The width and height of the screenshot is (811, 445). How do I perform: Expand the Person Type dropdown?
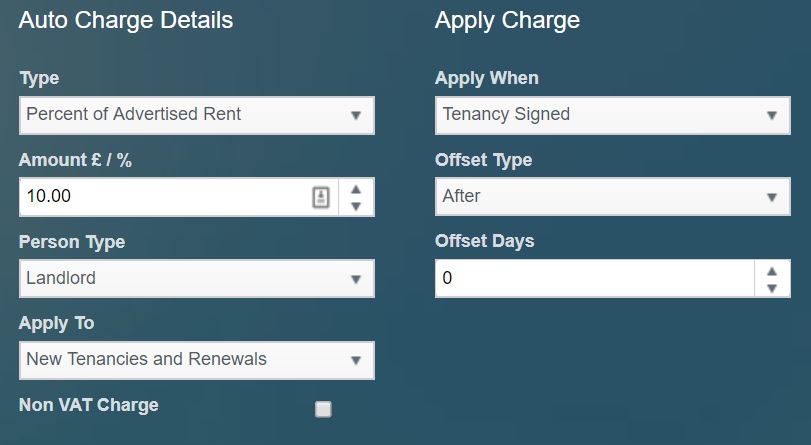(183, 279)
